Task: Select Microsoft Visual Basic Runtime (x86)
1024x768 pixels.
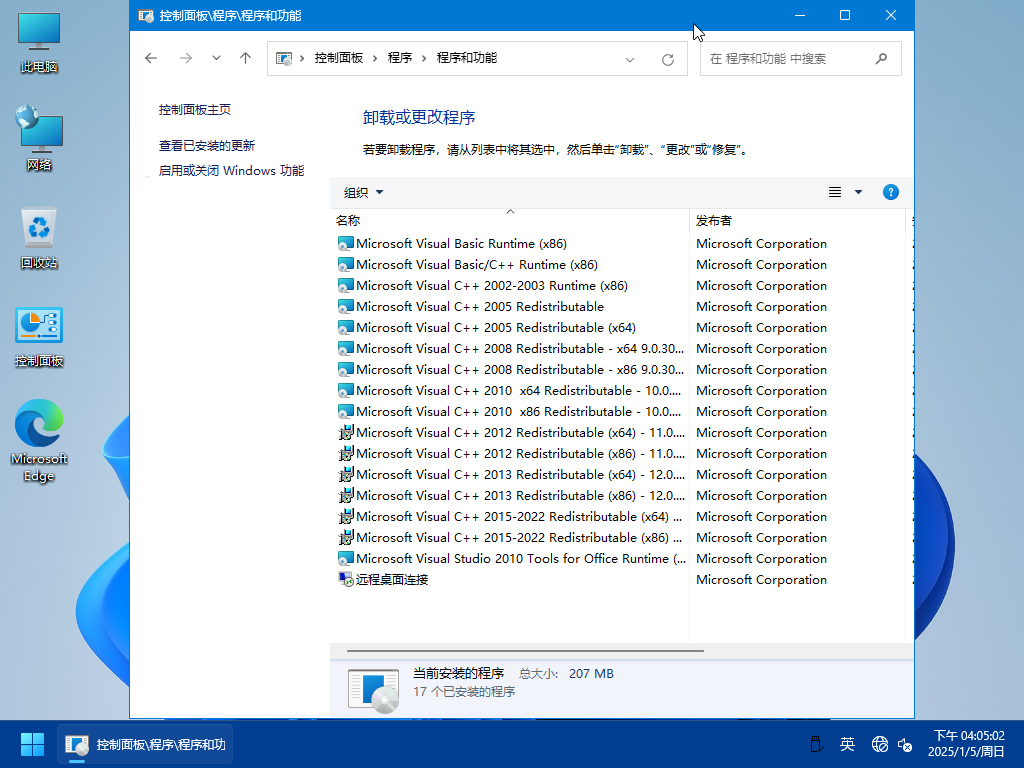Action: 461,244
